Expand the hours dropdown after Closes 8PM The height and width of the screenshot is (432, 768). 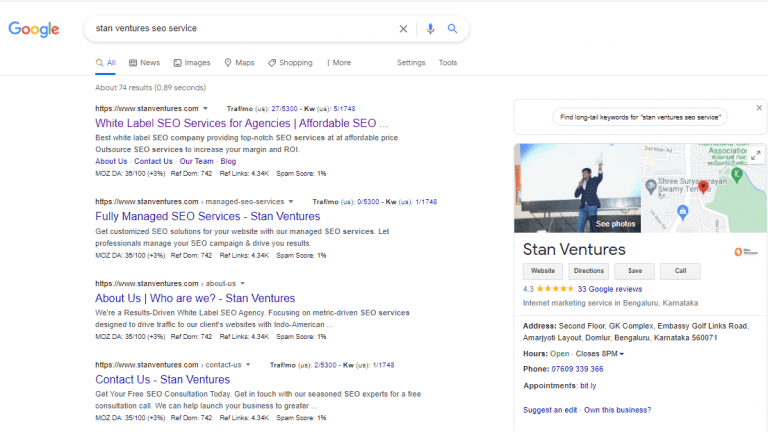point(622,354)
